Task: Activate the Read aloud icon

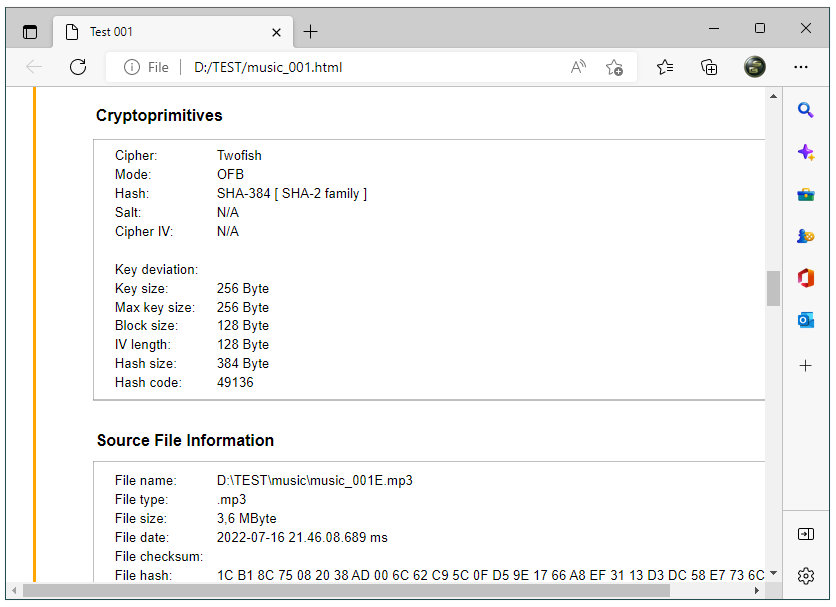Action: click(x=578, y=67)
